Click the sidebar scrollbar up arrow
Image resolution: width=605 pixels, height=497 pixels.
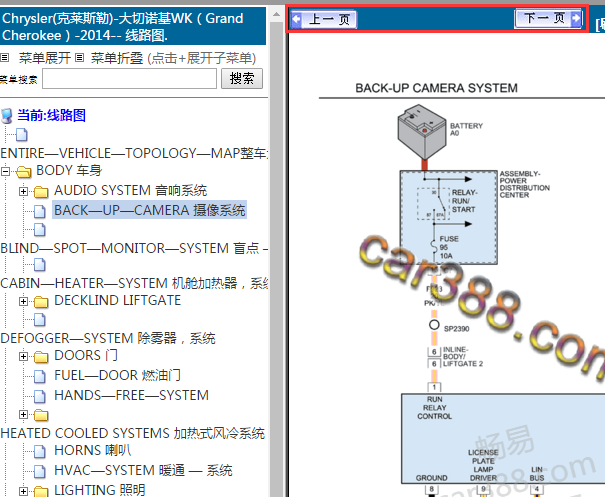(276, 15)
